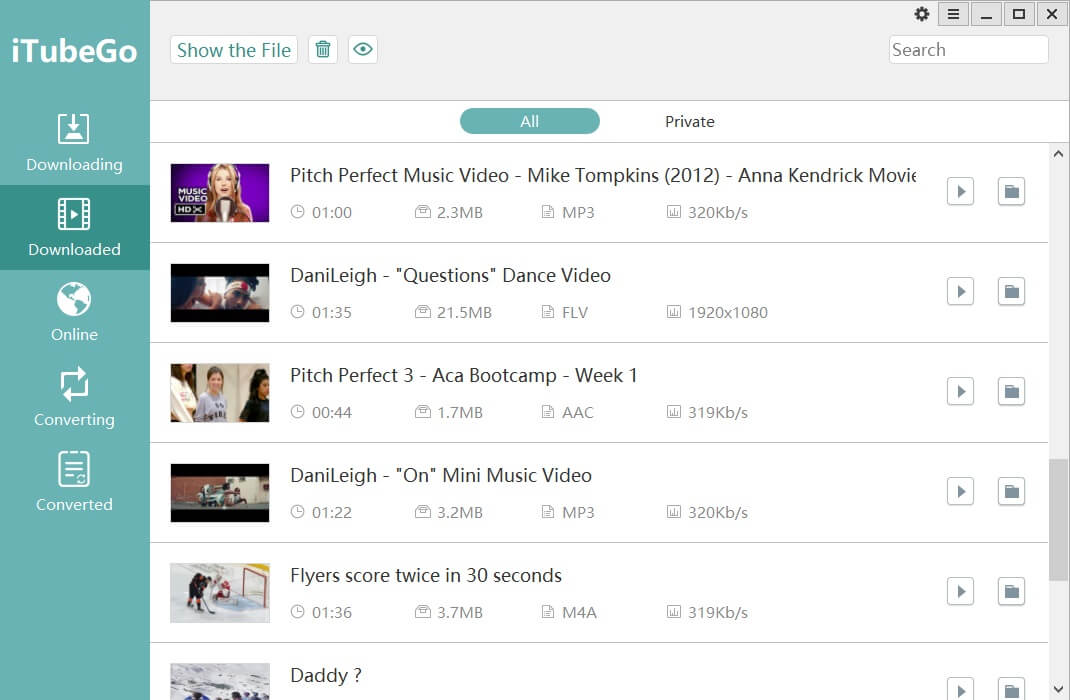Screen dimensions: 1070x700
Task: Open folder for Pitch Perfect 3 item
Action: click(x=1011, y=392)
